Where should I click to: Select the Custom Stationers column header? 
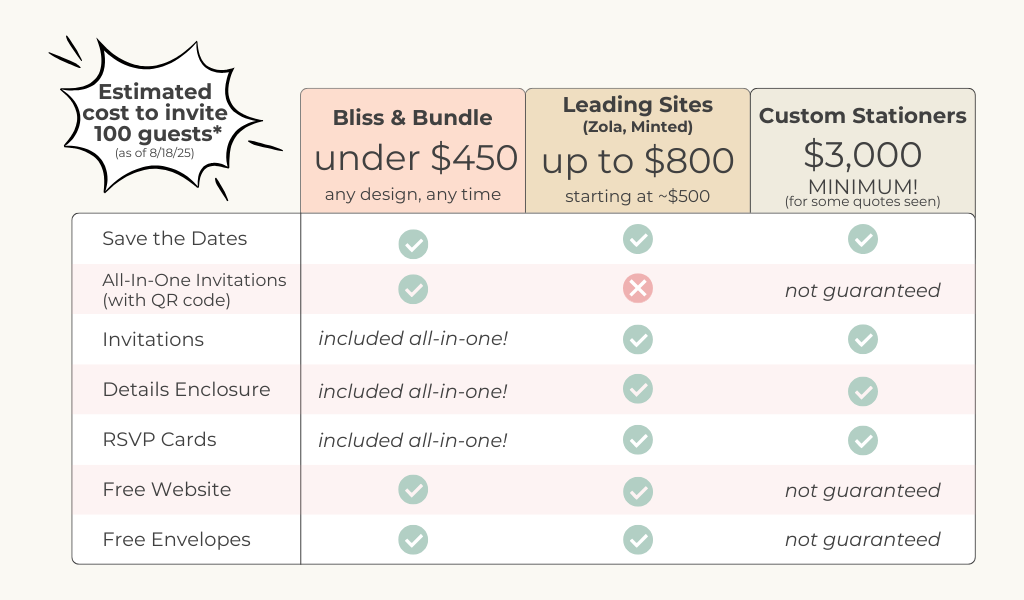click(863, 116)
